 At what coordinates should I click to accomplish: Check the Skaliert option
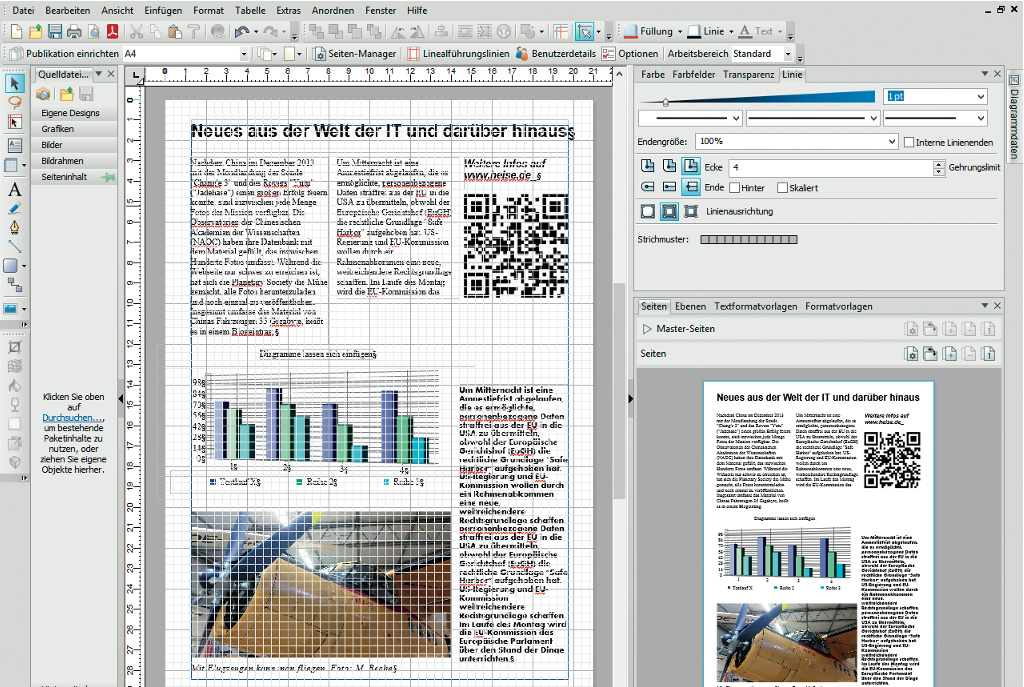[781, 187]
